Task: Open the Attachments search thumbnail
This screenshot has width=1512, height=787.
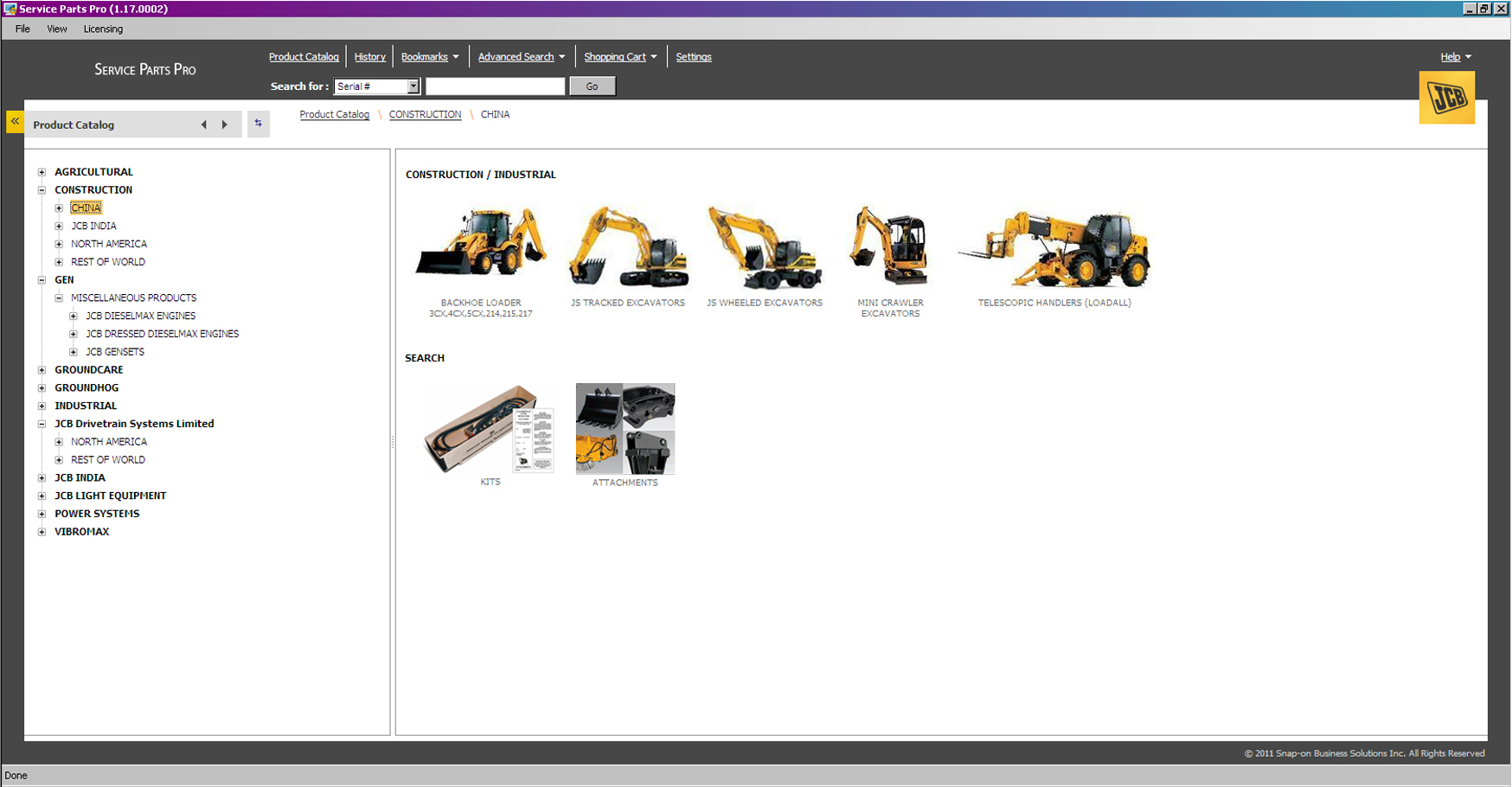Action: (625, 429)
